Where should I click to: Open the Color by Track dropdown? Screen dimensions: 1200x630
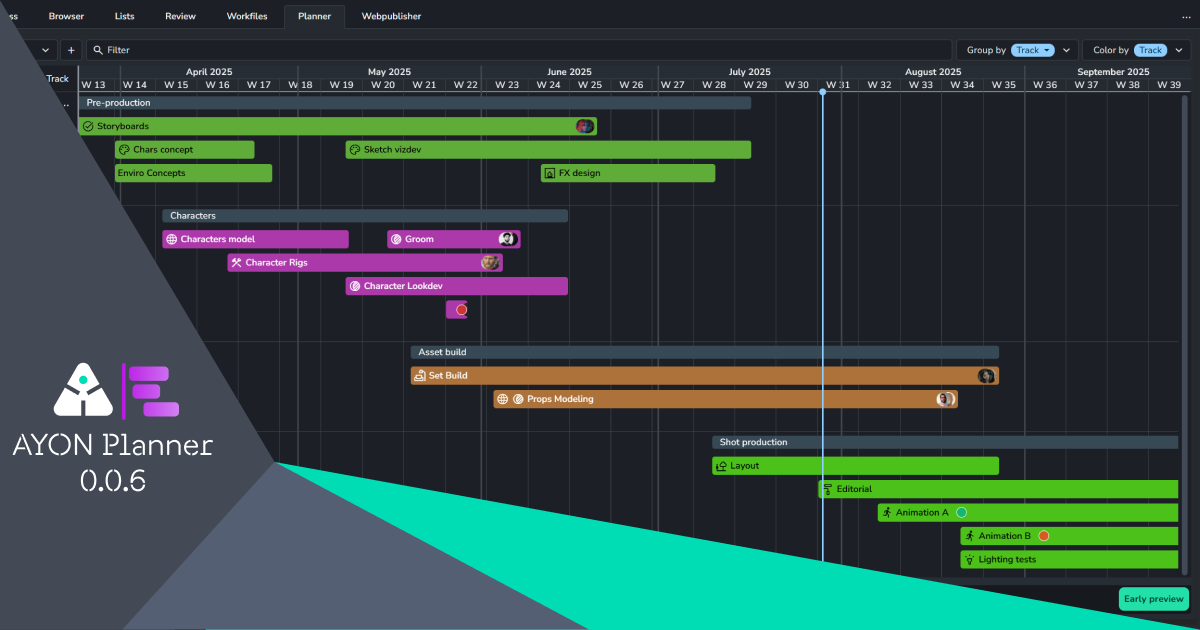click(x=1151, y=50)
